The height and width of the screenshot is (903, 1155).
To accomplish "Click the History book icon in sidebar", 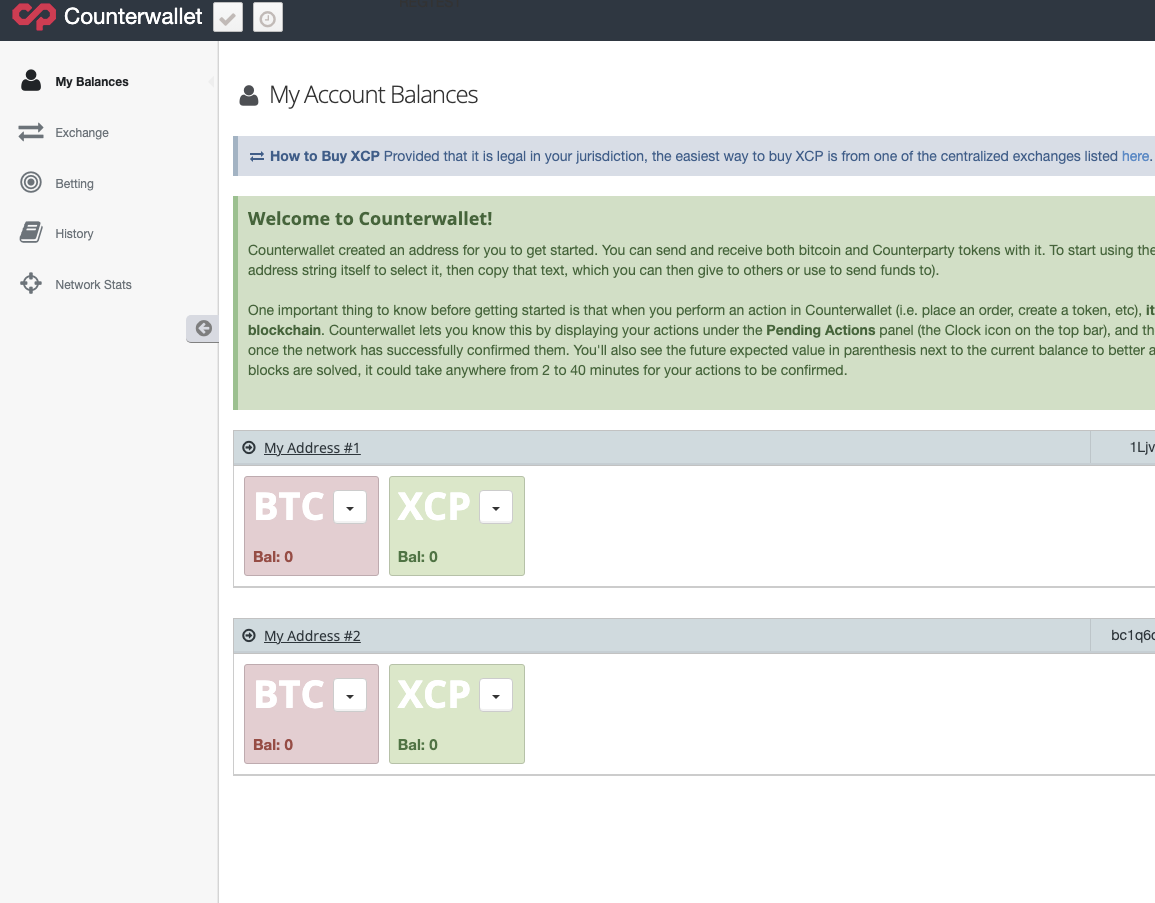I will pyautogui.click(x=31, y=233).
